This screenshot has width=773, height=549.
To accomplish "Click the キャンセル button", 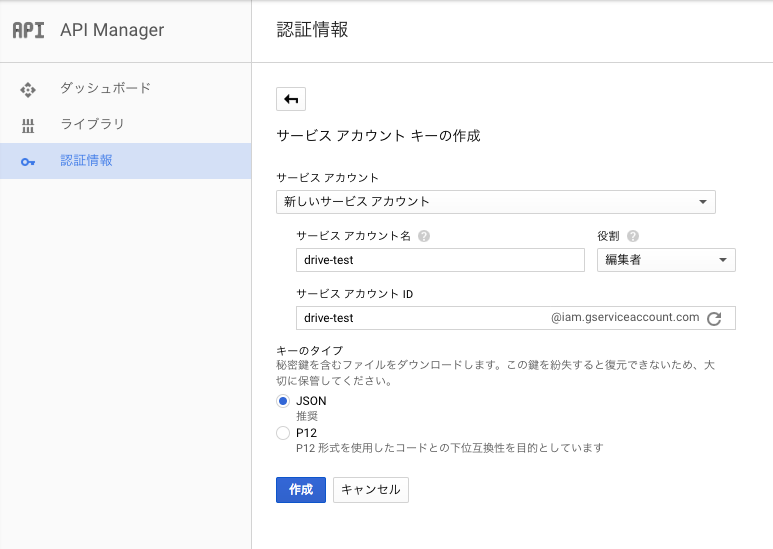I will 371,490.
